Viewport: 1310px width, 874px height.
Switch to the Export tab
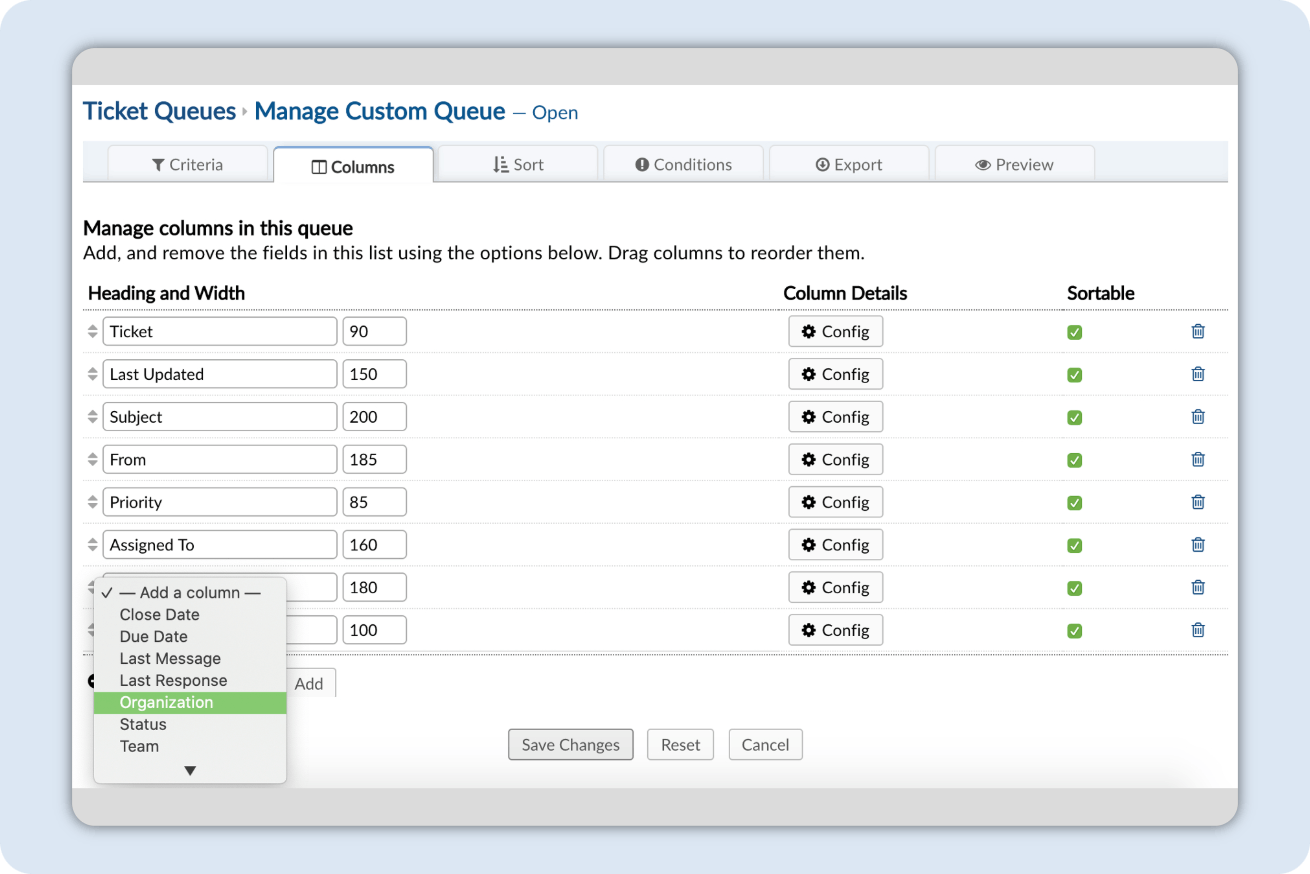point(849,164)
